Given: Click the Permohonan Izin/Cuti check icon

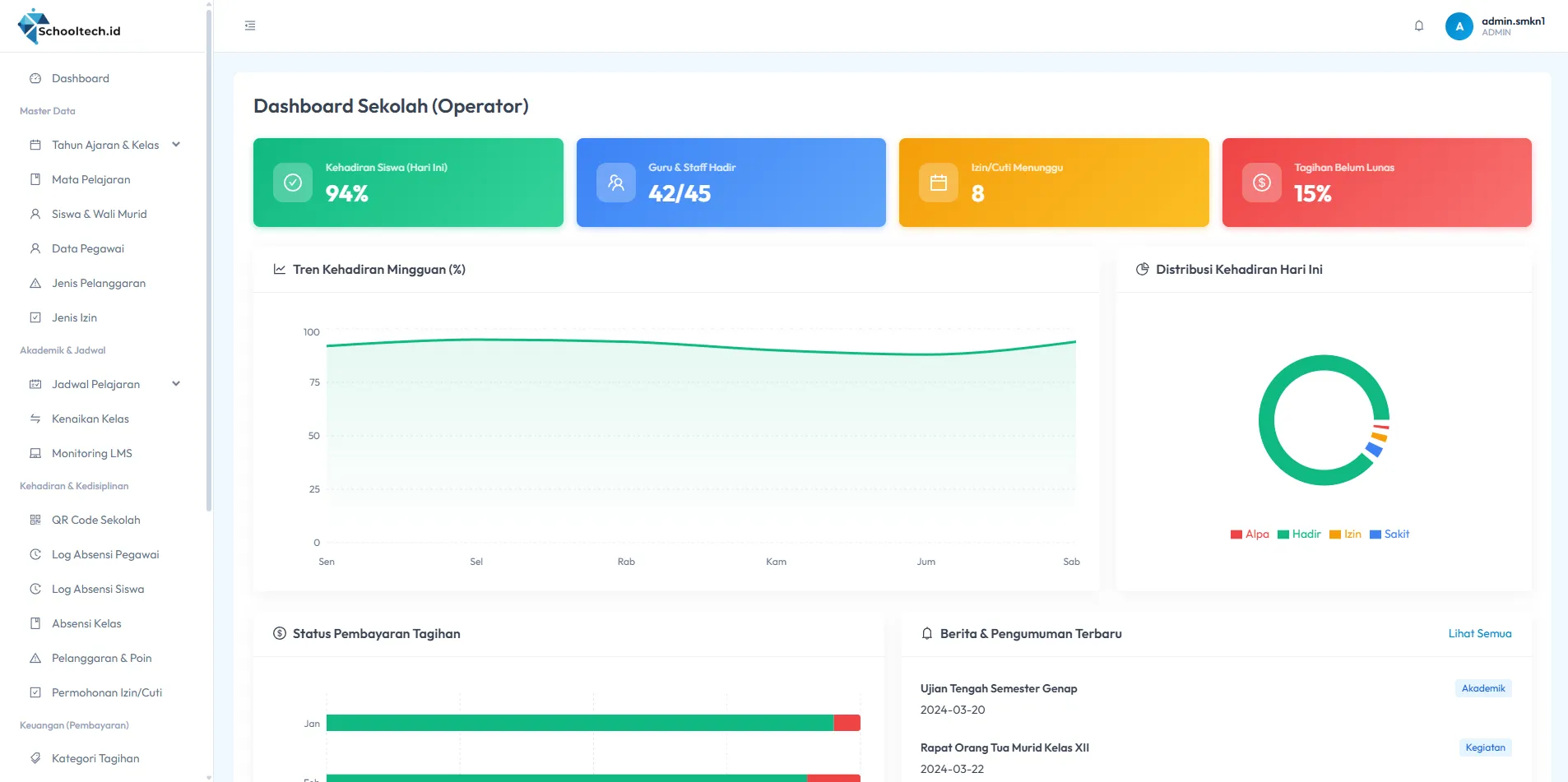Looking at the screenshot, I should point(35,693).
